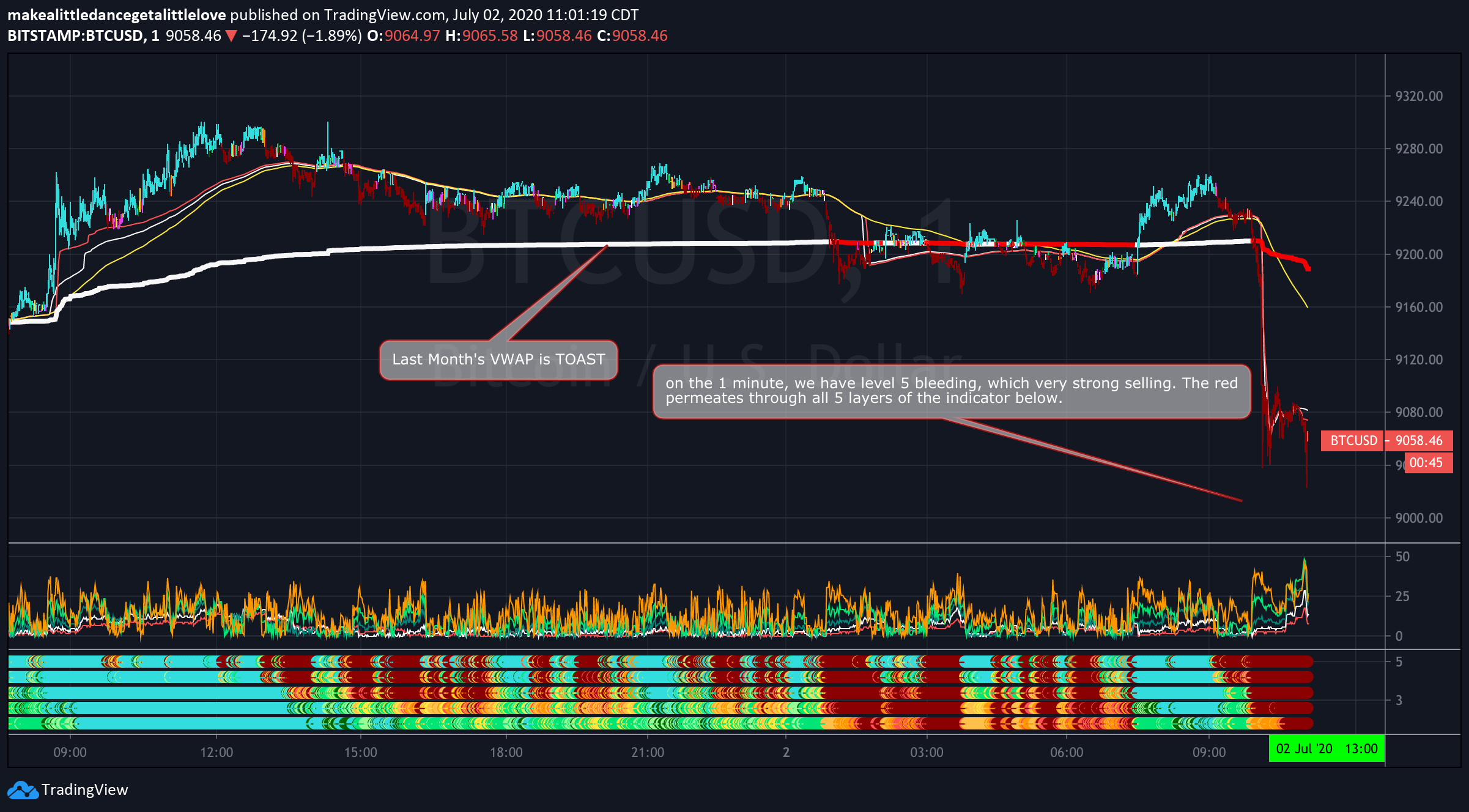Click the 25 level on oscillator axis
The image size is (1469, 812).
(x=1402, y=596)
